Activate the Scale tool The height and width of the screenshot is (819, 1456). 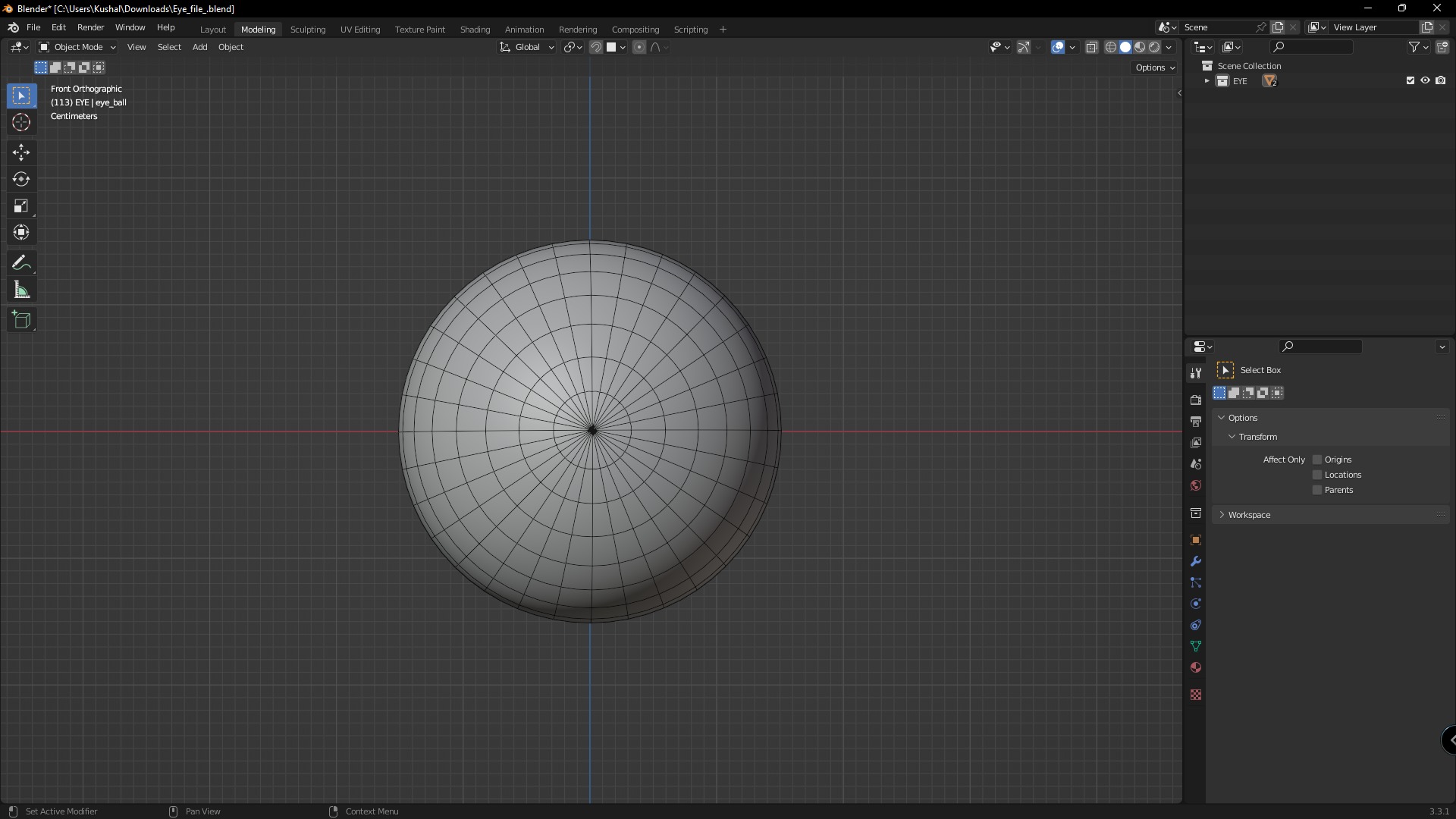21,206
